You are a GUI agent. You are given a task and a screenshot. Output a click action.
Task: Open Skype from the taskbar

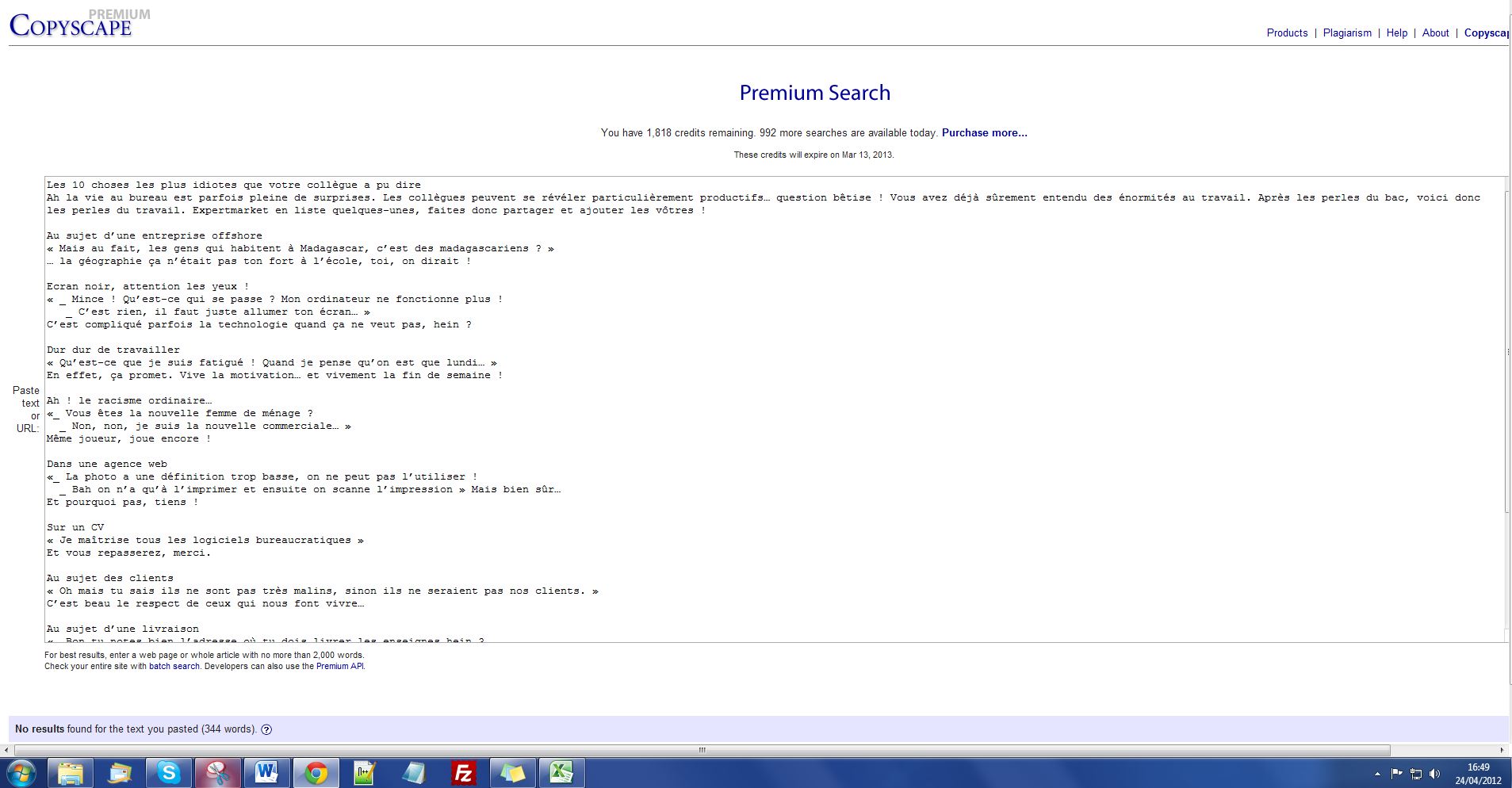click(169, 772)
